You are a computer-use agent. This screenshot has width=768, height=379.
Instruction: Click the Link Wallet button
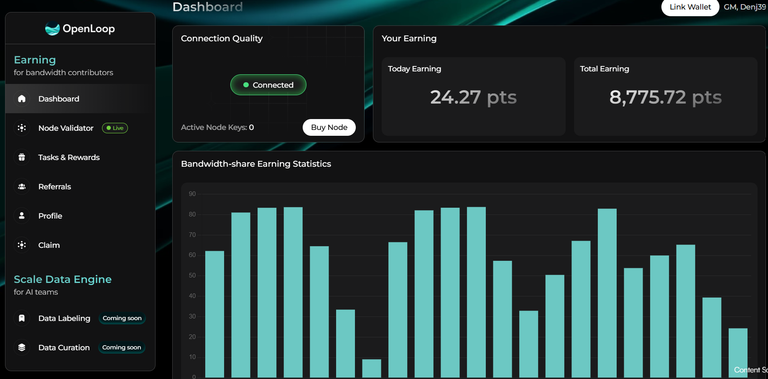pos(690,7)
